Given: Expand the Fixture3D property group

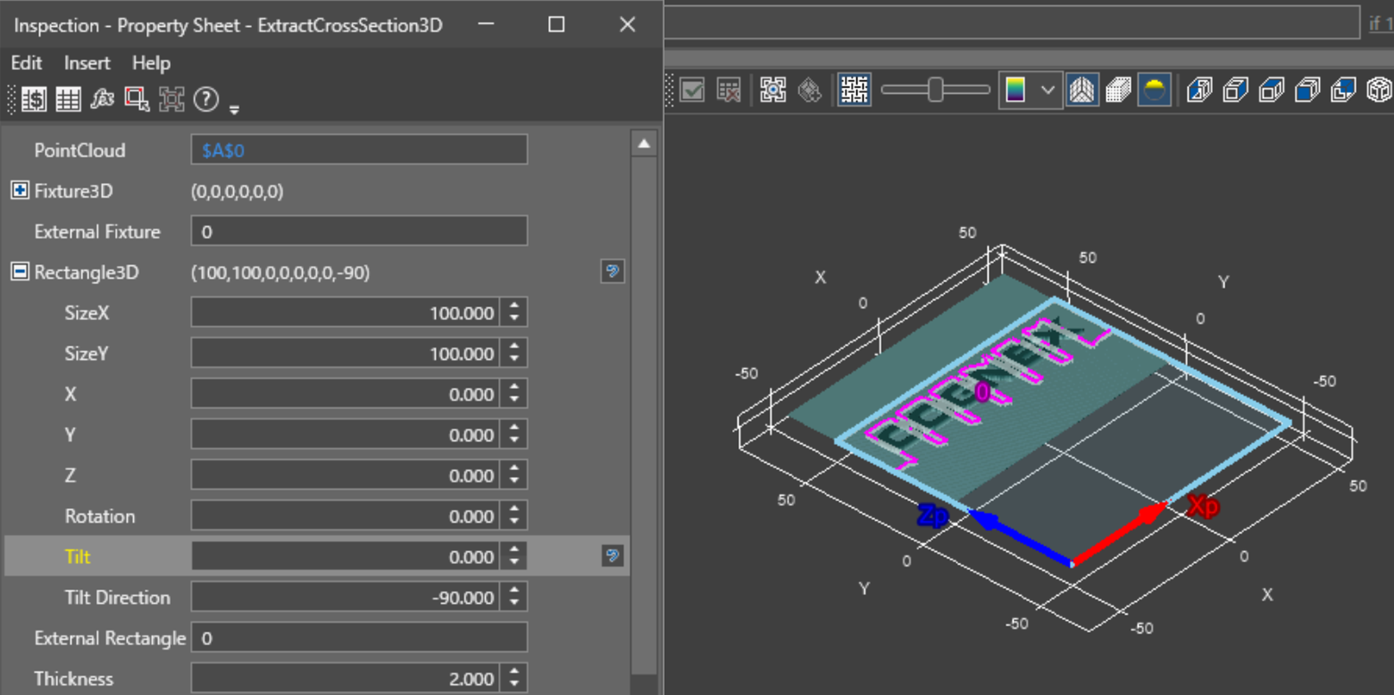Looking at the screenshot, I should pyautogui.click(x=19, y=190).
